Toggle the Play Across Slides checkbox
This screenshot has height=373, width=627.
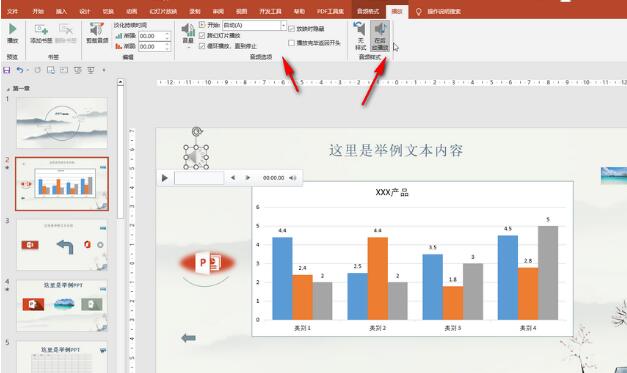point(202,36)
